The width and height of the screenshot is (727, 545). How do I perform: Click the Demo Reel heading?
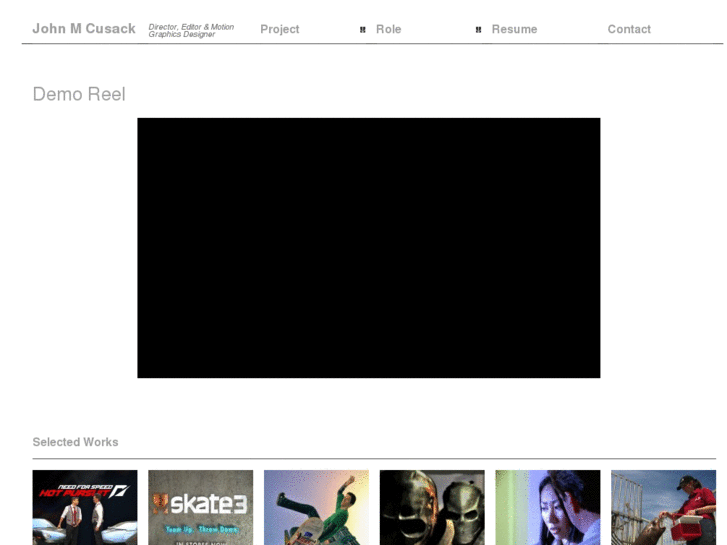coord(79,94)
